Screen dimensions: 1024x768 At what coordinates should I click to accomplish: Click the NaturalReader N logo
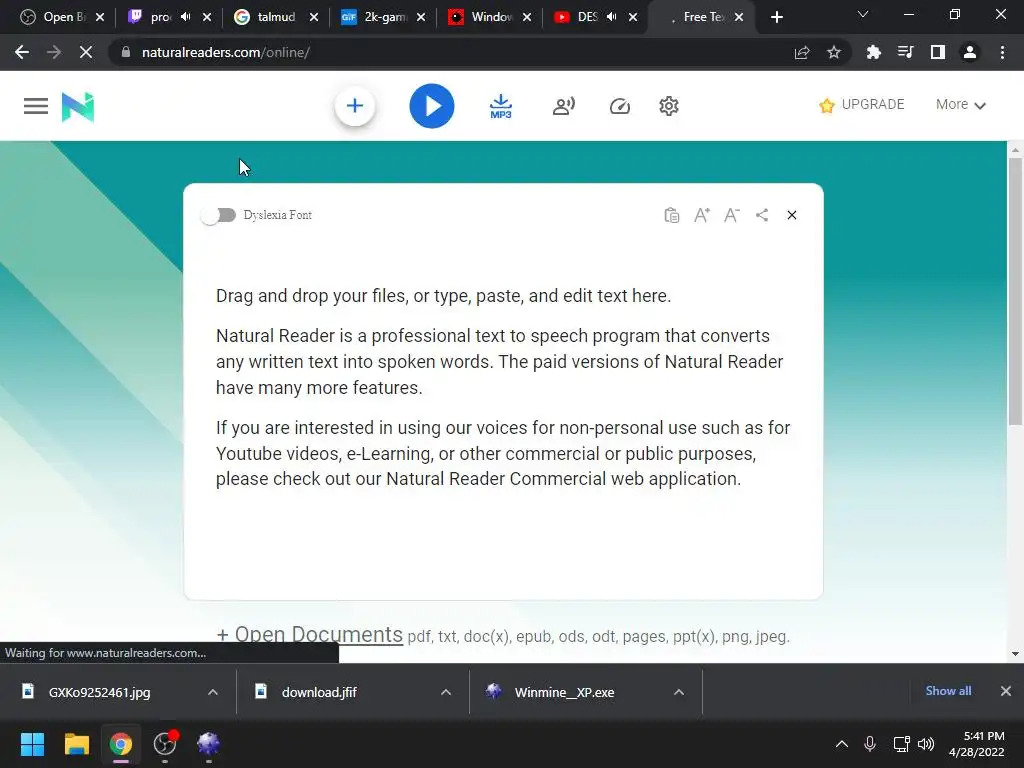[78, 106]
